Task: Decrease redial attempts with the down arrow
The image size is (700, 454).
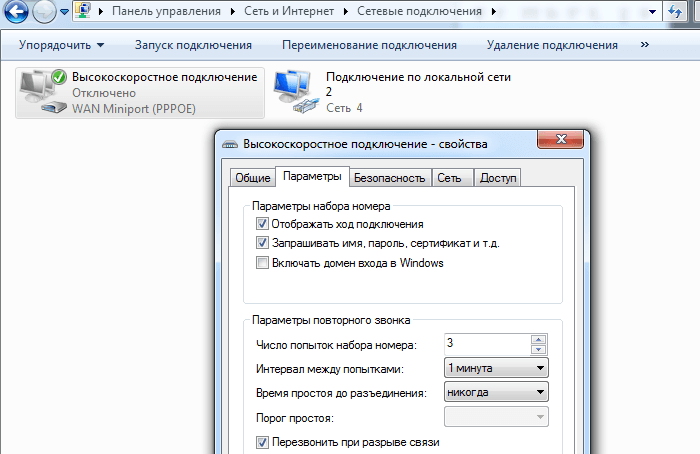Action: click(x=539, y=350)
